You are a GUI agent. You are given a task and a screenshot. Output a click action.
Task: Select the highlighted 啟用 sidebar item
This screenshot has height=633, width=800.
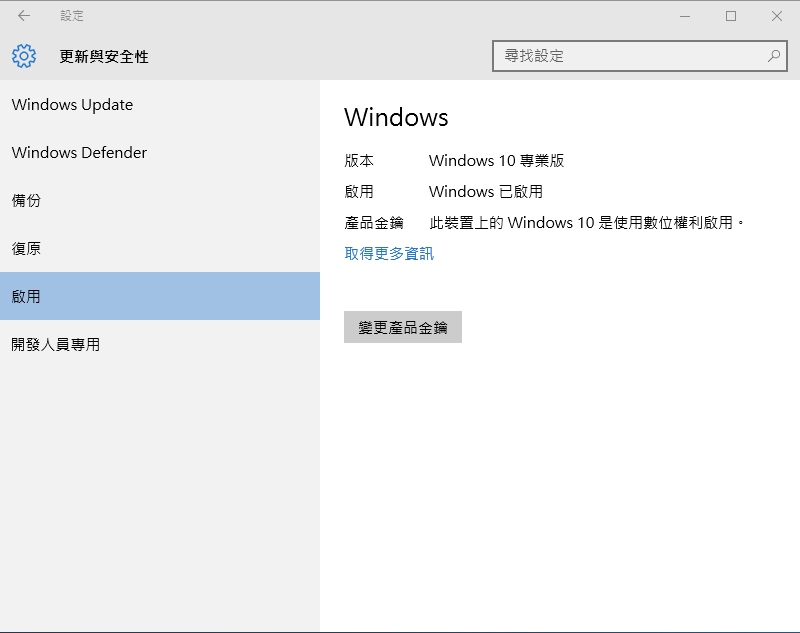point(26,297)
